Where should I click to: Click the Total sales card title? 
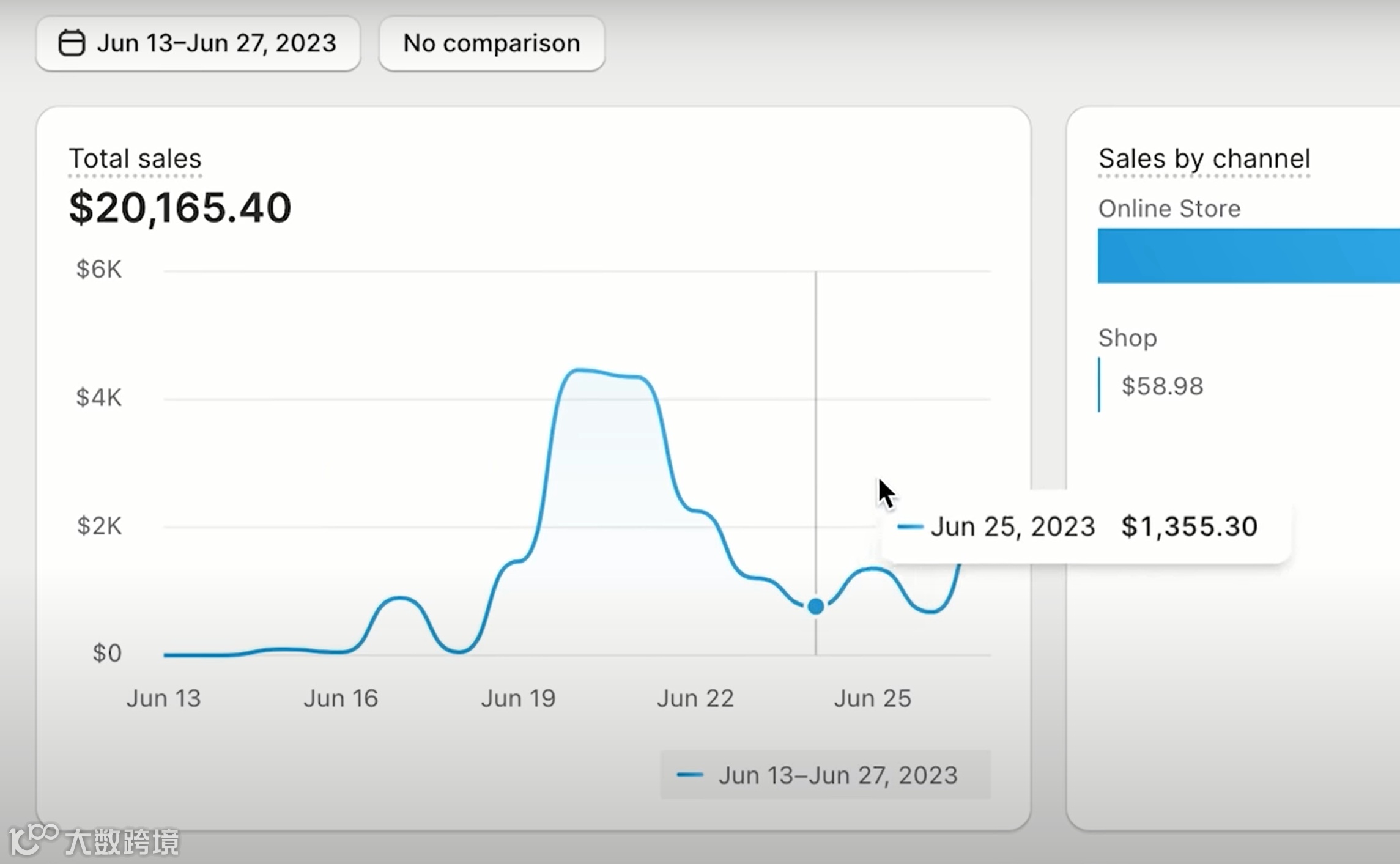[x=135, y=158]
